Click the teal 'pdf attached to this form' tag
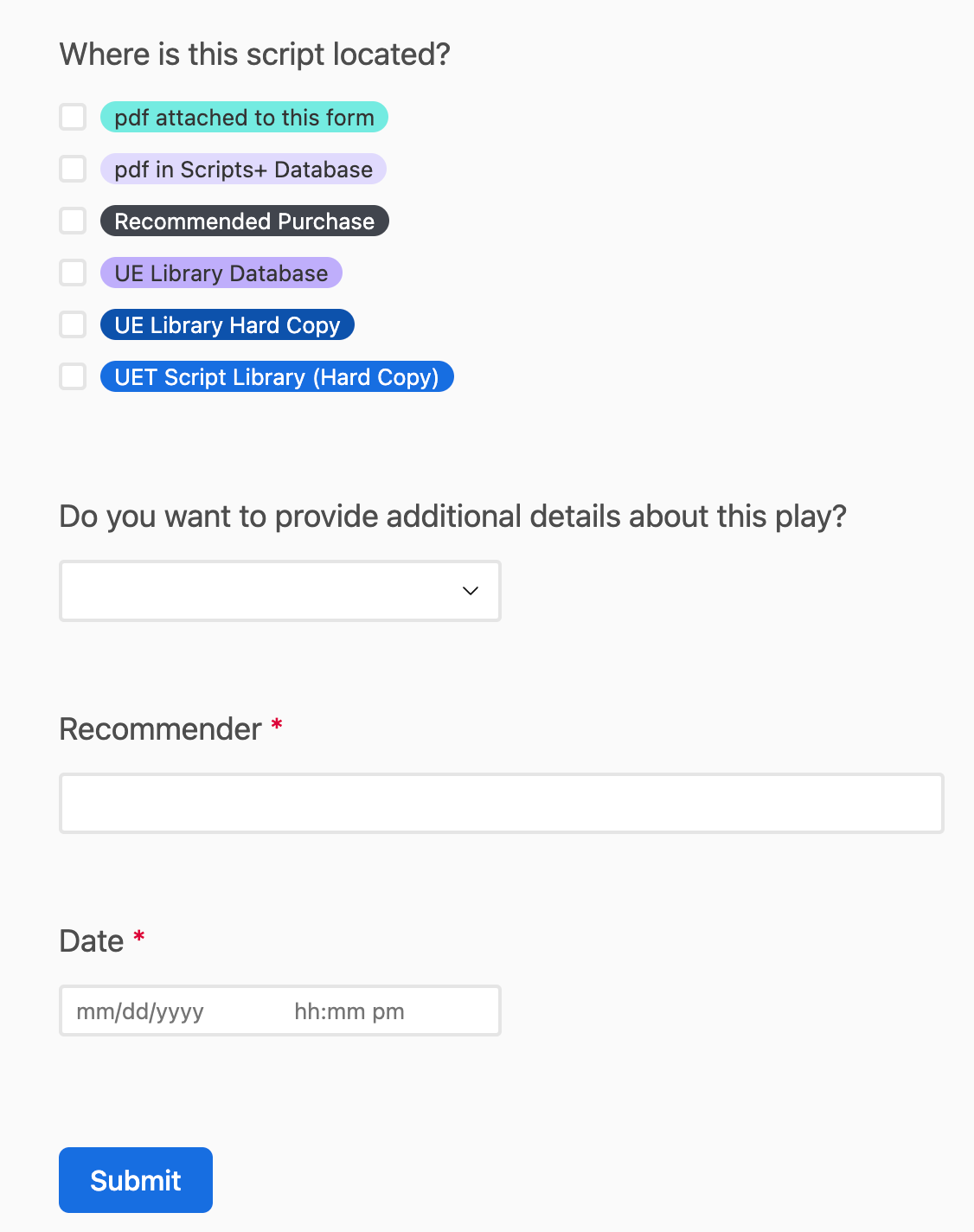Image resolution: width=974 pixels, height=1232 pixels. pos(244,117)
